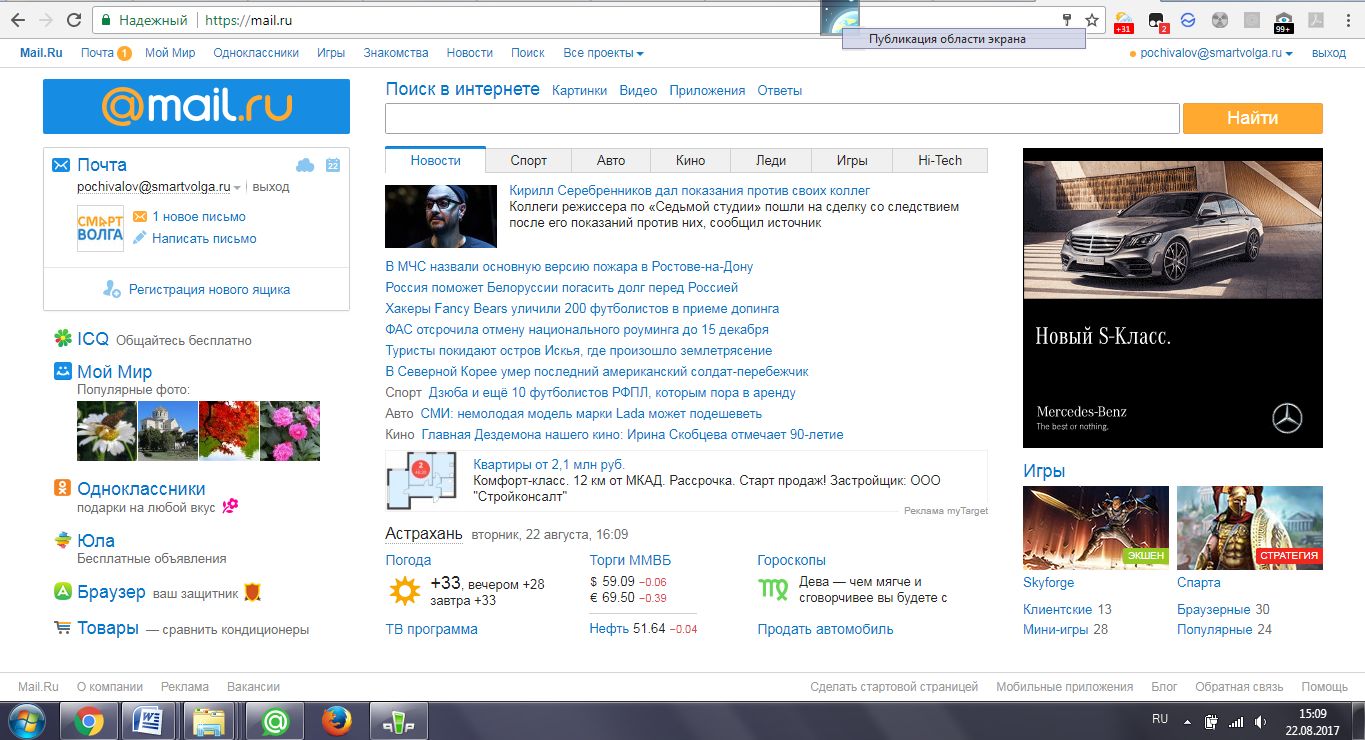Viewport: 1365px width, 740px height.
Task: Open Обратная связь in footer
Action: (1239, 687)
